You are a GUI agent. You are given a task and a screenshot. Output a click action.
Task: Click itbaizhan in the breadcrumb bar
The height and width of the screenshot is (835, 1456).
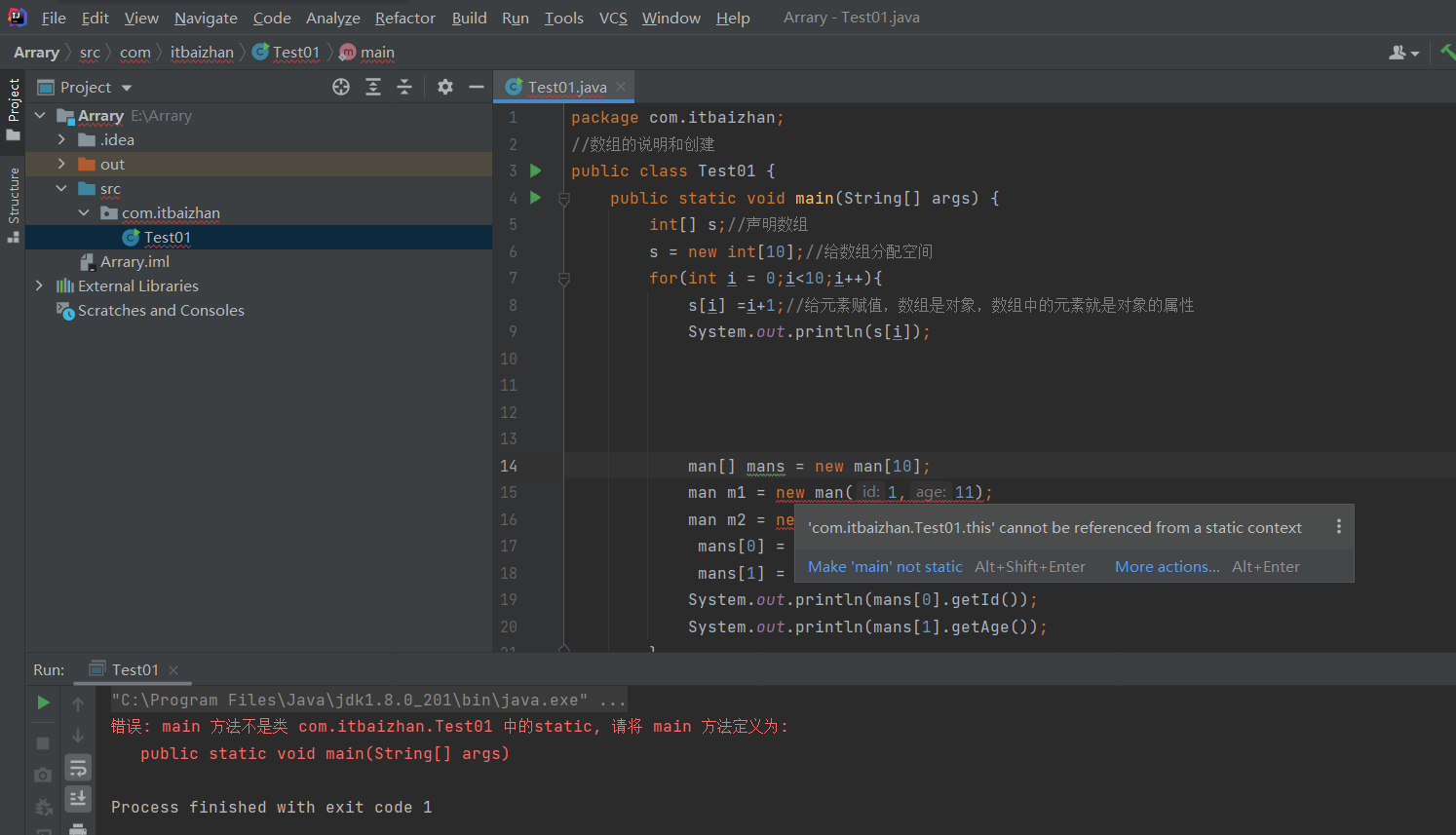(x=202, y=53)
